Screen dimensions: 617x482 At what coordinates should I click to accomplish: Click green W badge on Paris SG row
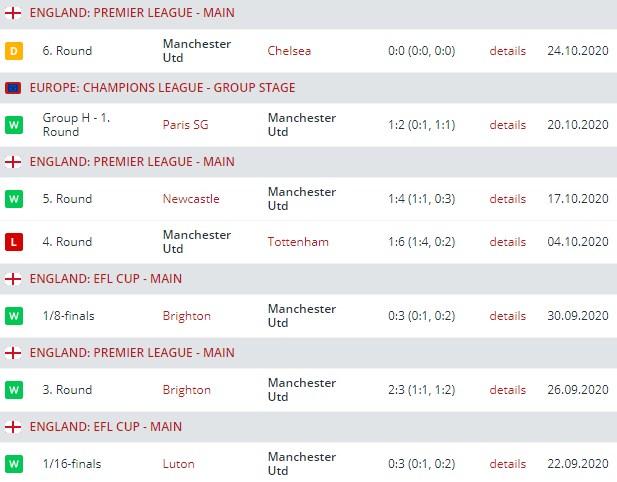point(14,125)
